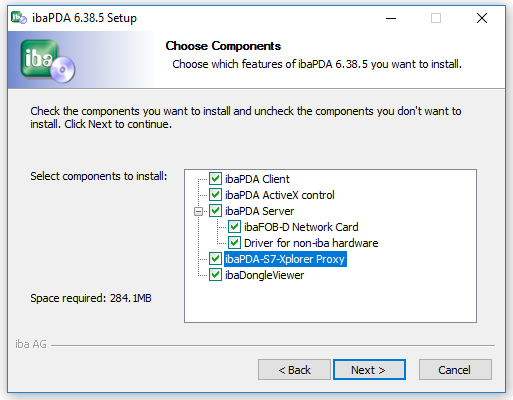Image resolution: width=513 pixels, height=400 pixels.
Task: Select the ibaFOB-D Network Card label
Action: pyautogui.click(x=301, y=227)
